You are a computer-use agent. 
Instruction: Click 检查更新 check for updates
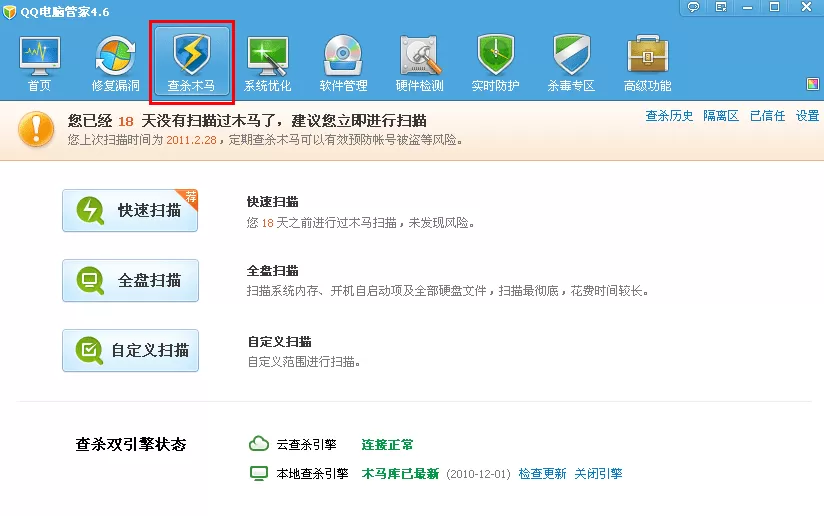tap(542, 473)
